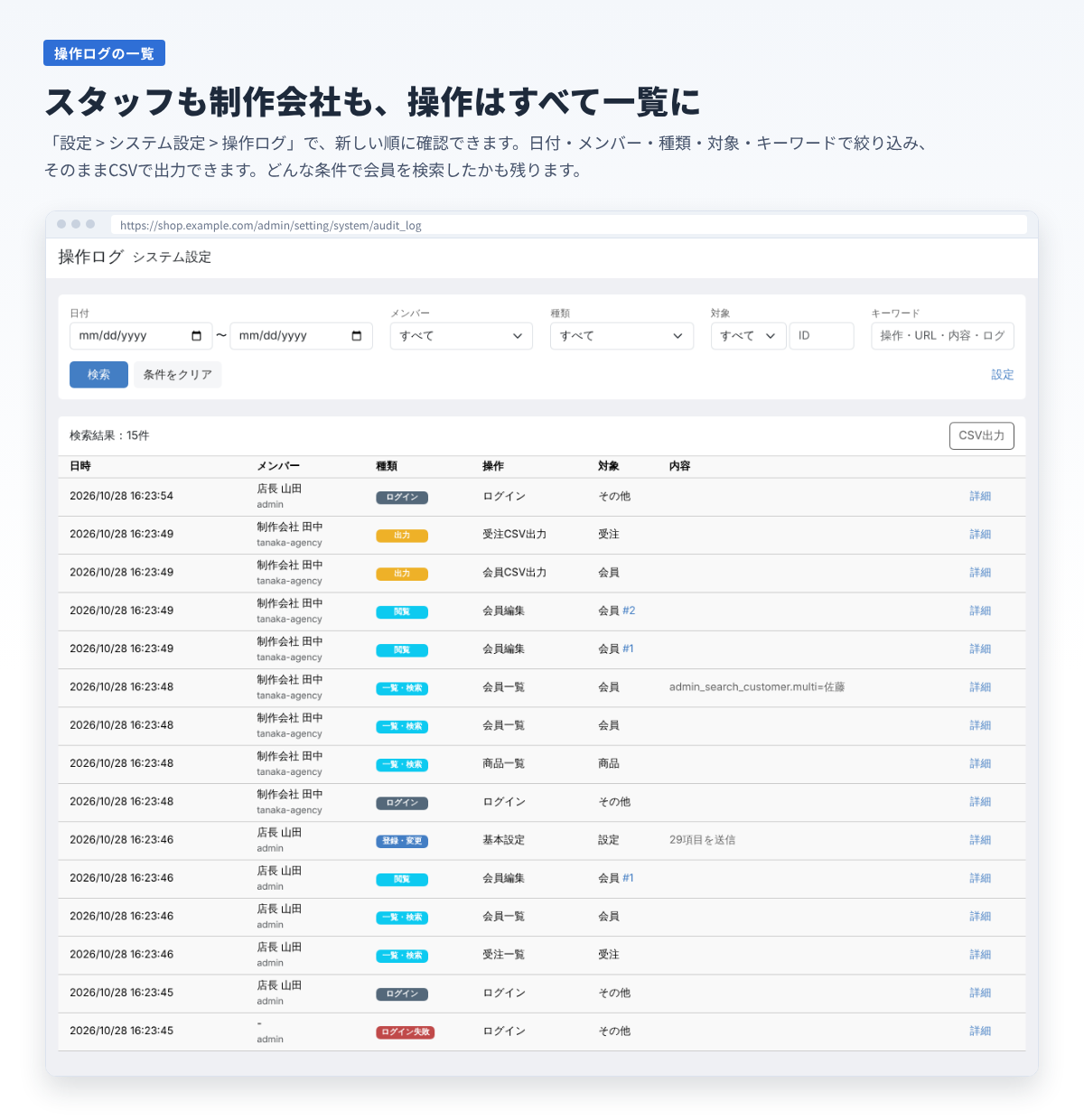1084x1120 pixels.
Task: Click 一覧・検索 badge in 商品一覧 row
Action: (x=402, y=765)
